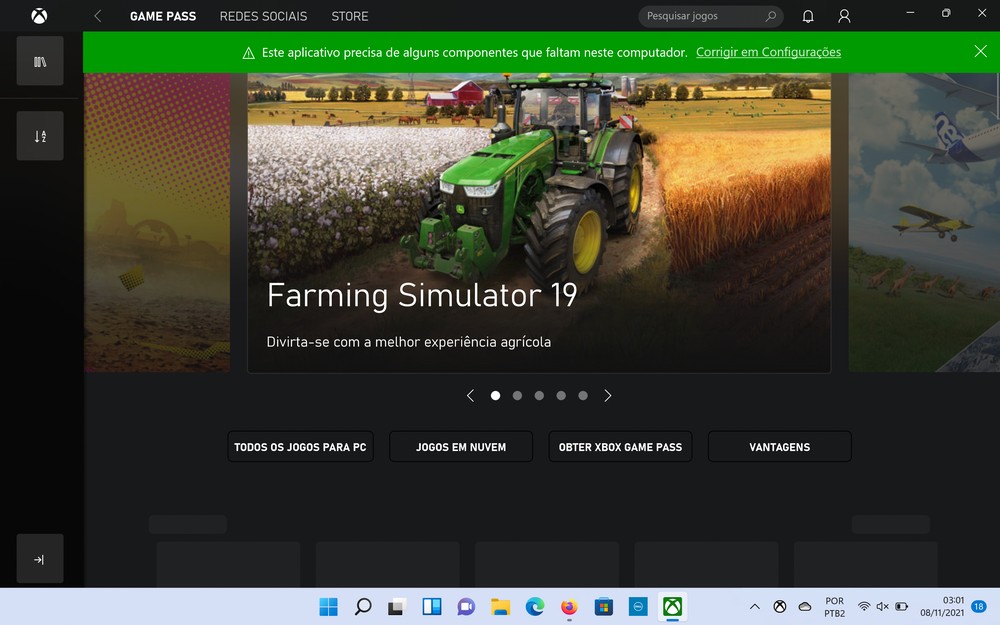The image size is (1000, 625).
Task: Open the Store tab
Action: coord(349,16)
